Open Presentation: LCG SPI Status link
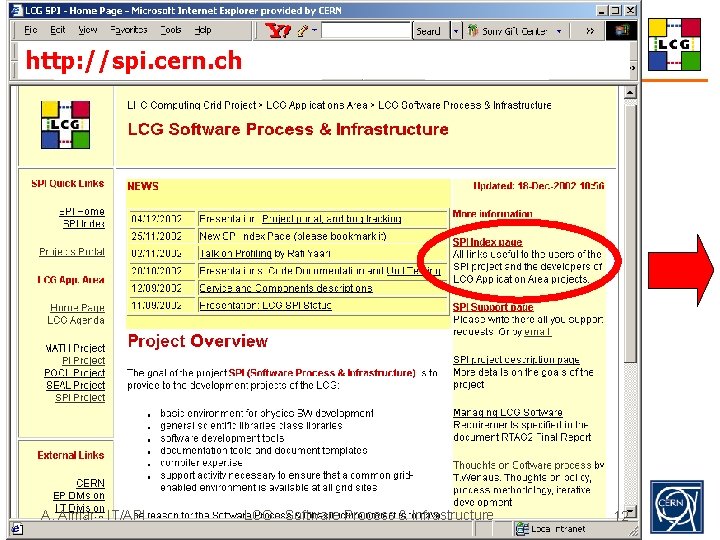This screenshot has width=720, height=540. [265, 305]
